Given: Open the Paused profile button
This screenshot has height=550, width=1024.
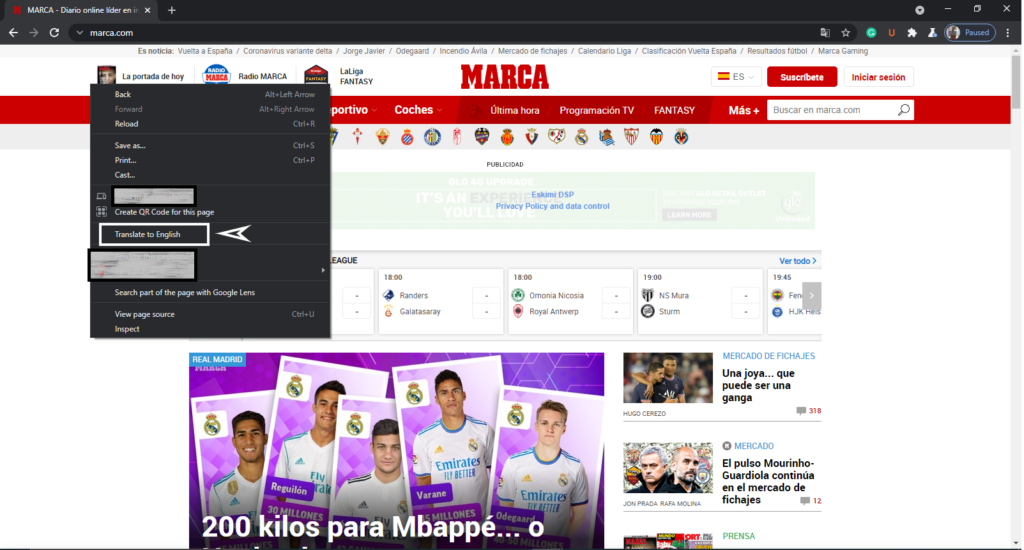Looking at the screenshot, I should pyautogui.click(x=970, y=33).
